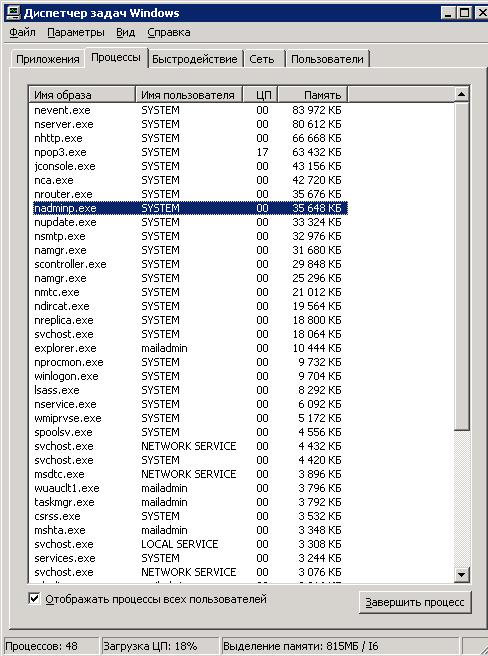488x656 pixels.
Task: Select the csrss.exe process row
Action: [x=190, y=516]
